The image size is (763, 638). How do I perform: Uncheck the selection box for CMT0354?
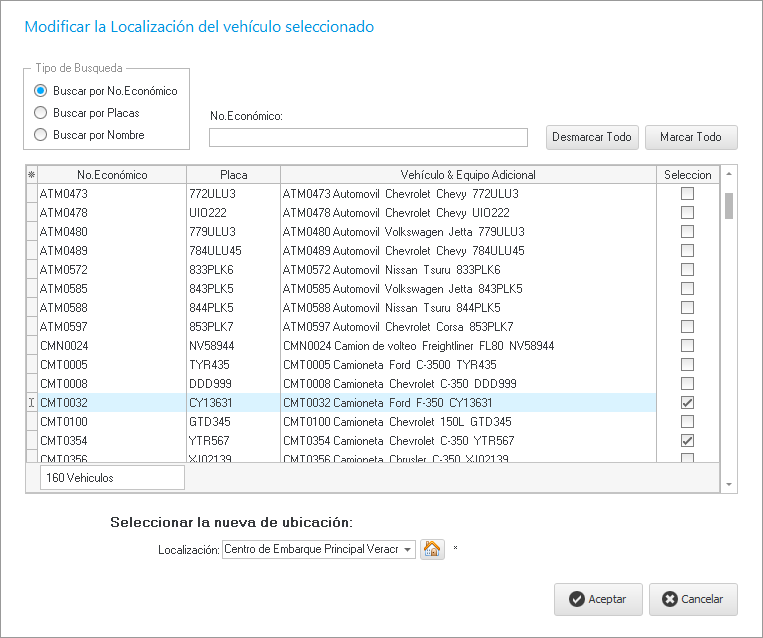(687, 441)
